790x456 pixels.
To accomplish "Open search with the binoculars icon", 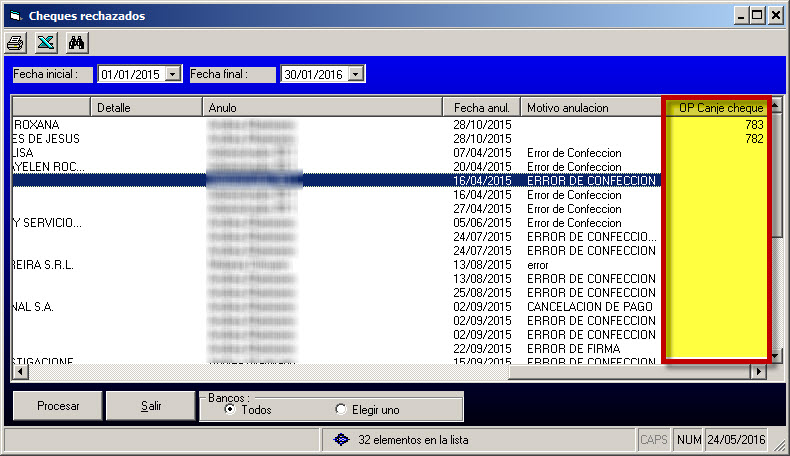I will click(76, 42).
